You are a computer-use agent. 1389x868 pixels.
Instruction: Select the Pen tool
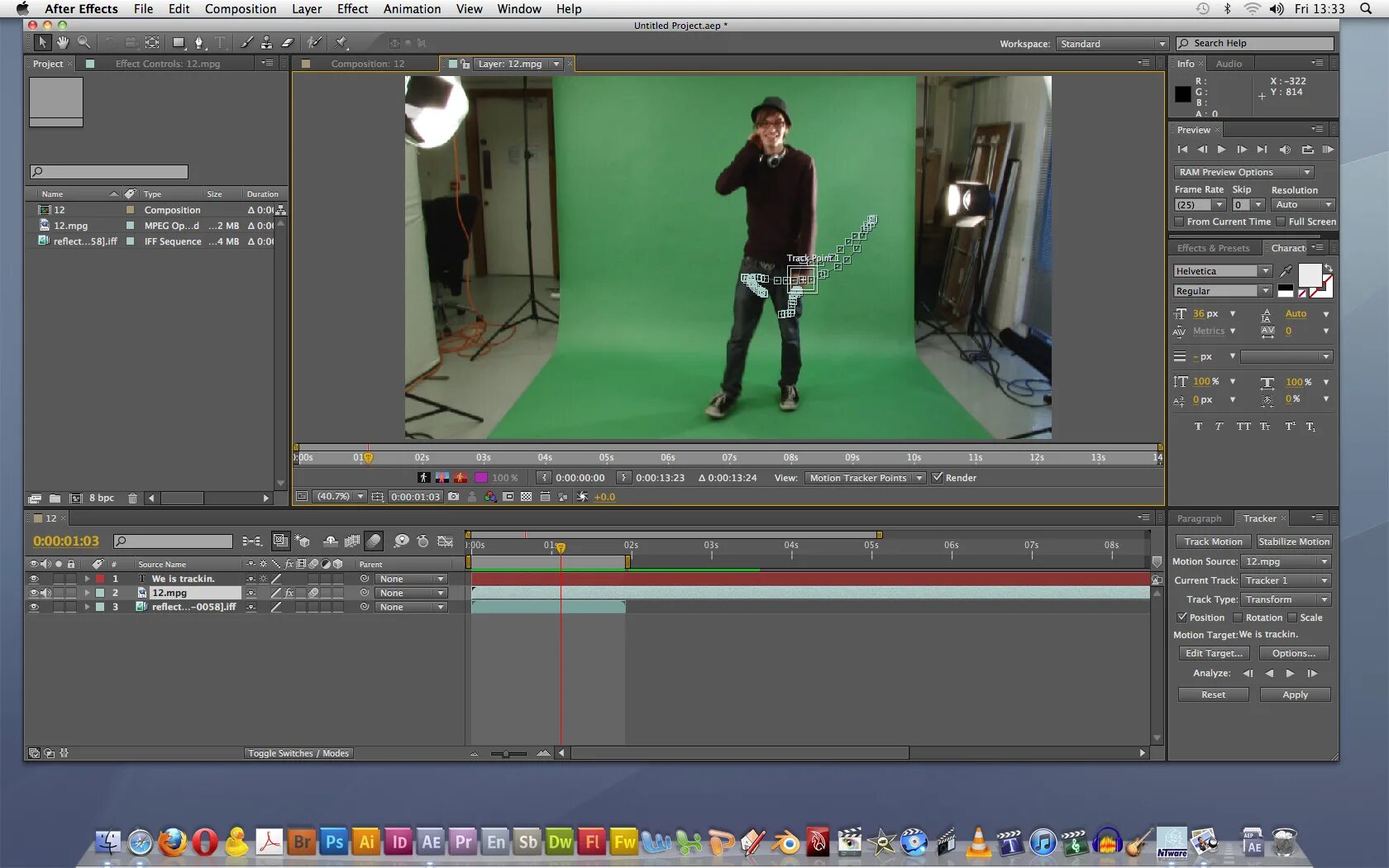(x=198, y=42)
